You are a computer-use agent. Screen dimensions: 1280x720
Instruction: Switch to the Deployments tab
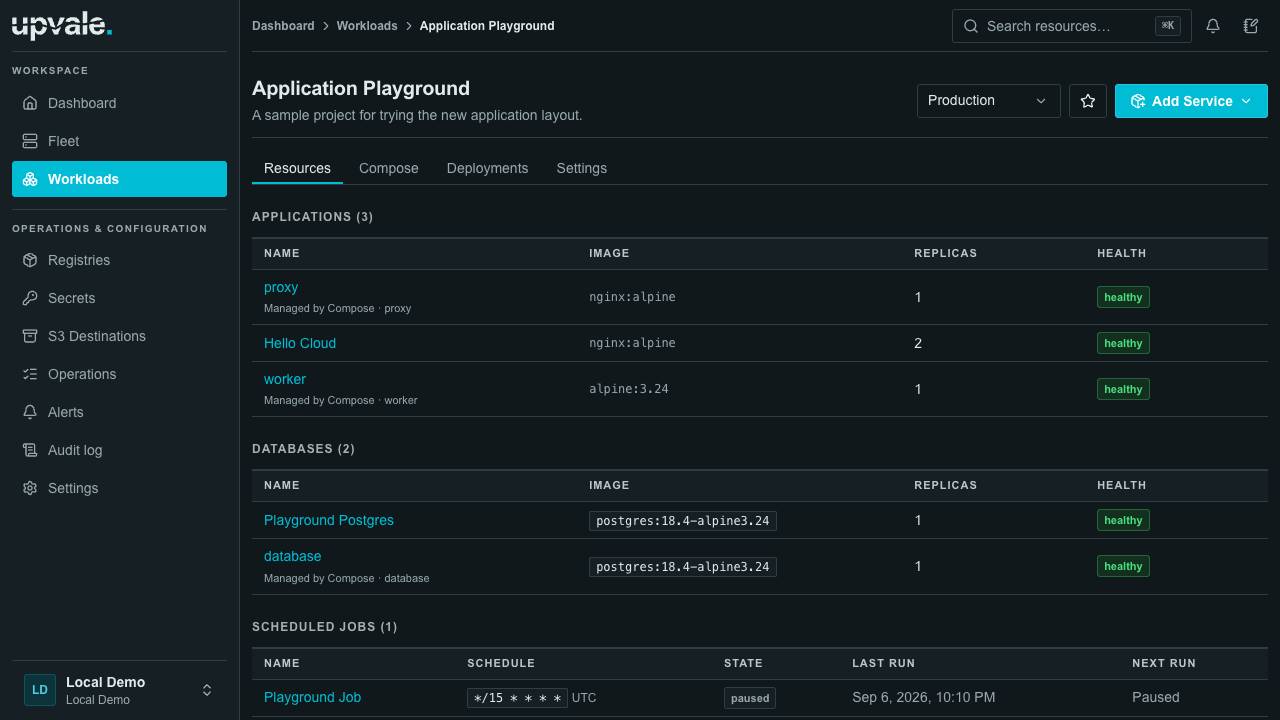pyautogui.click(x=487, y=168)
